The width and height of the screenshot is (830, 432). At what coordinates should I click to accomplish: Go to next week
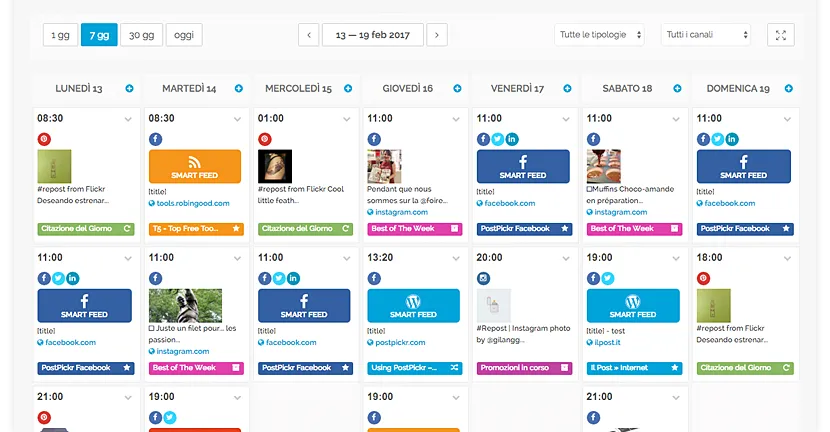click(x=437, y=35)
